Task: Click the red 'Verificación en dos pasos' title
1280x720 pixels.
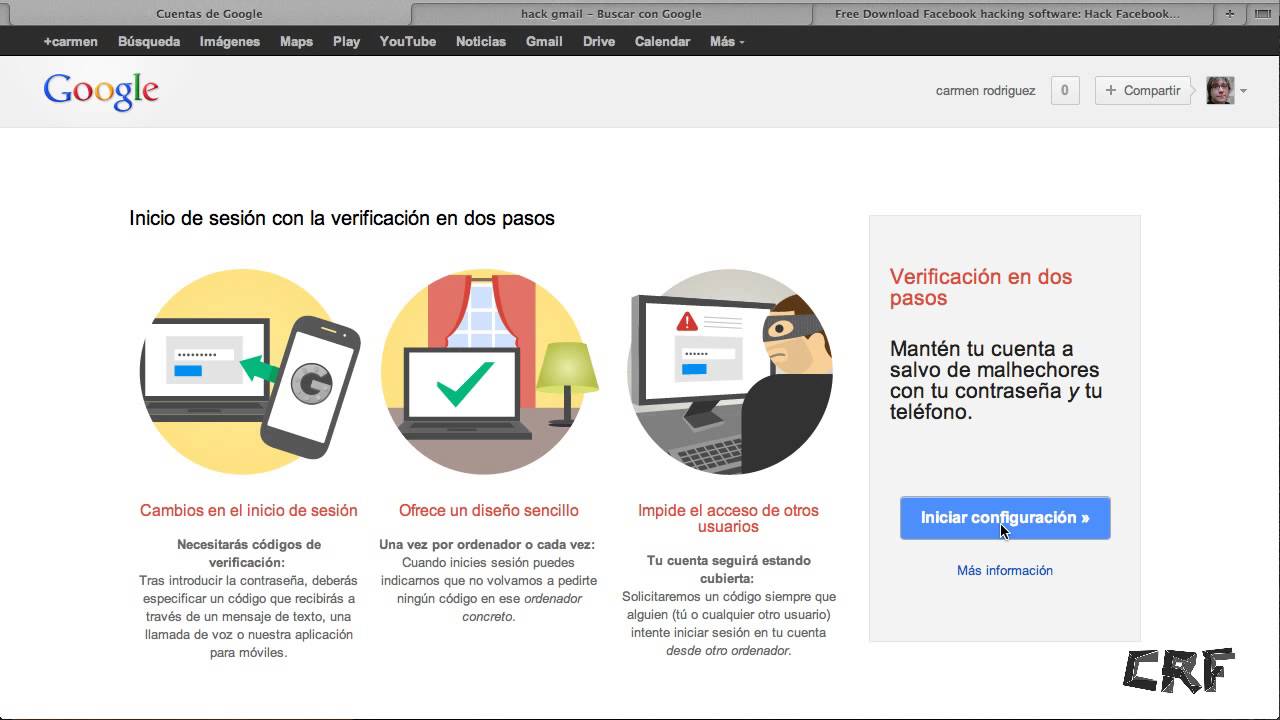Action: pyautogui.click(x=981, y=287)
